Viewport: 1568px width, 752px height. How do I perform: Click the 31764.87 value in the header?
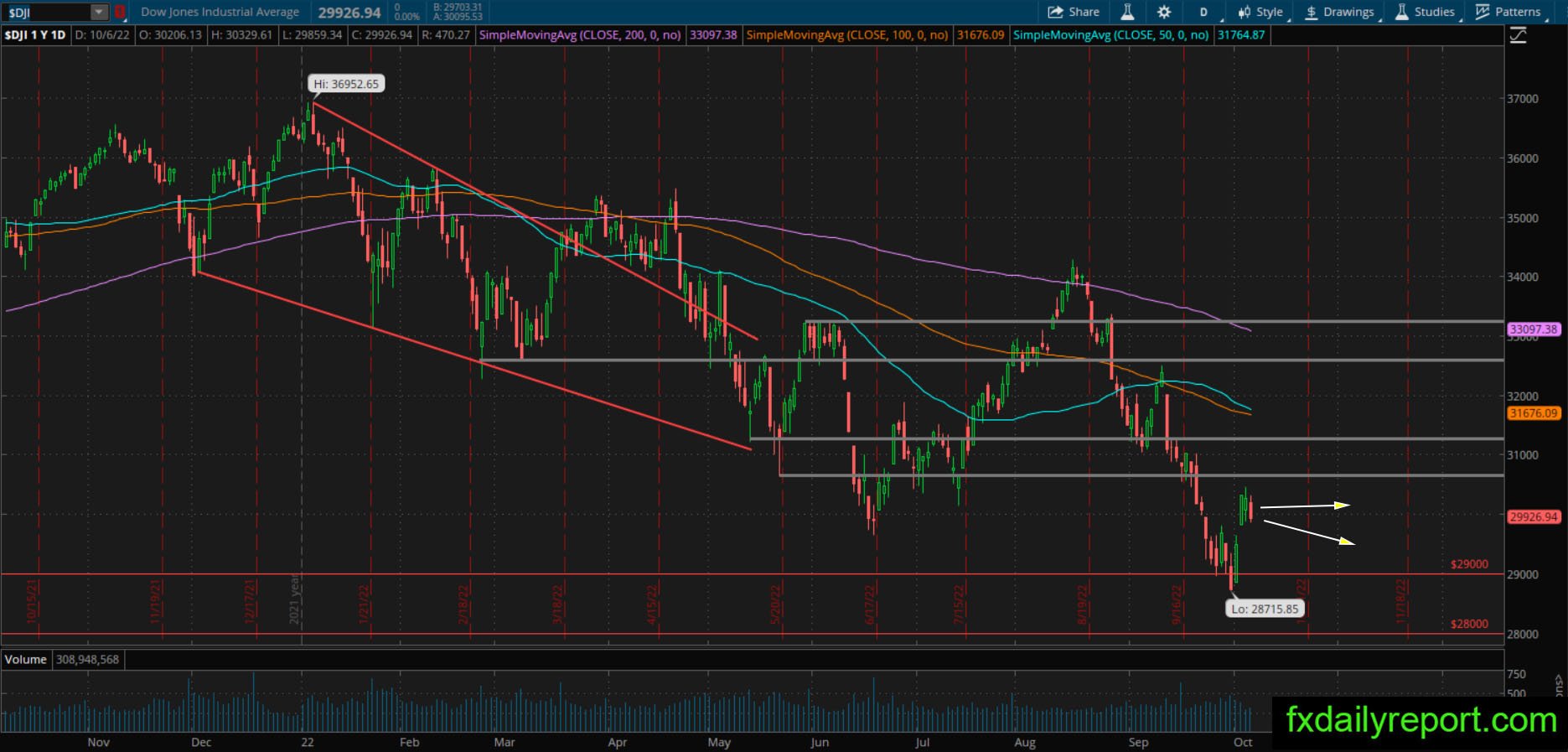pos(1241,35)
